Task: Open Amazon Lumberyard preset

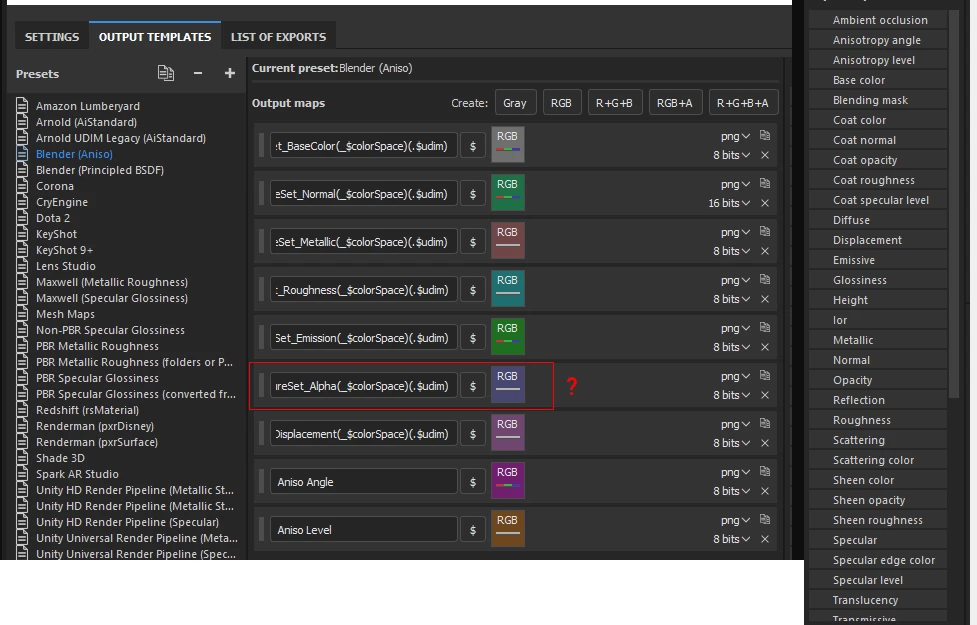Action: coord(88,106)
